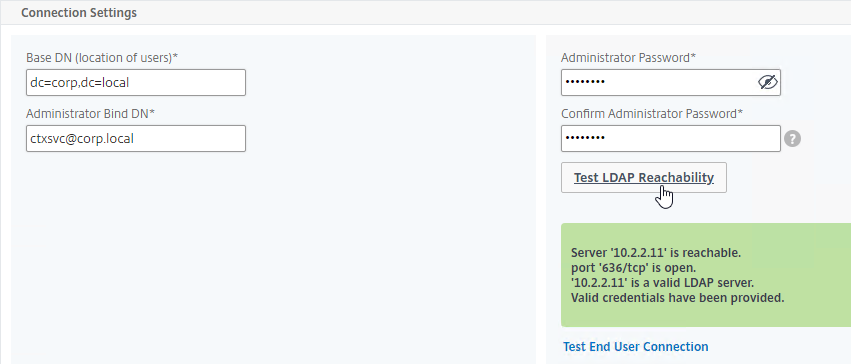851x364 pixels.
Task: Open help icon beside Confirm Administrator Password
Action: tap(792, 139)
